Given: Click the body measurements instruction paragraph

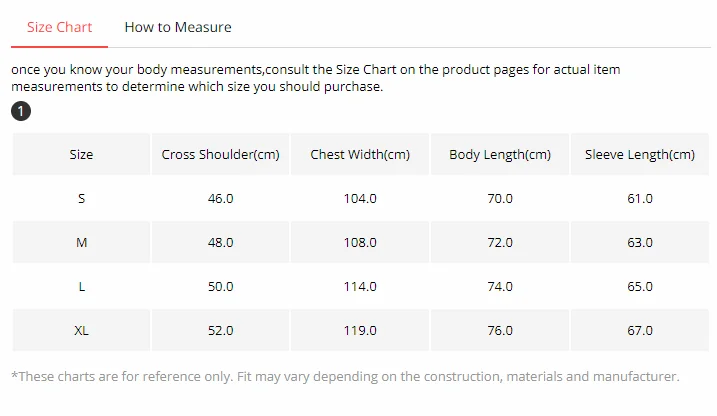Looking at the screenshot, I should 315,78.
